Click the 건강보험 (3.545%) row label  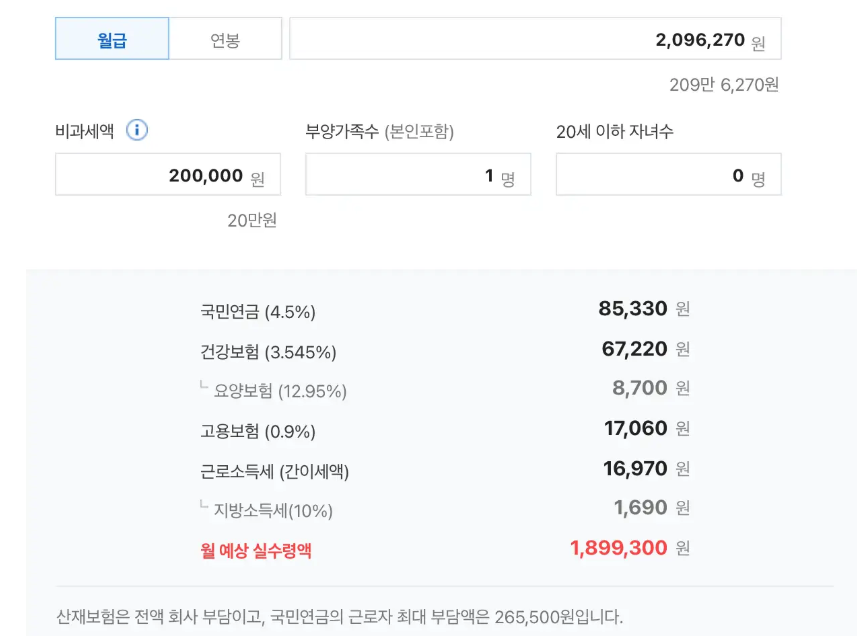click(259, 350)
